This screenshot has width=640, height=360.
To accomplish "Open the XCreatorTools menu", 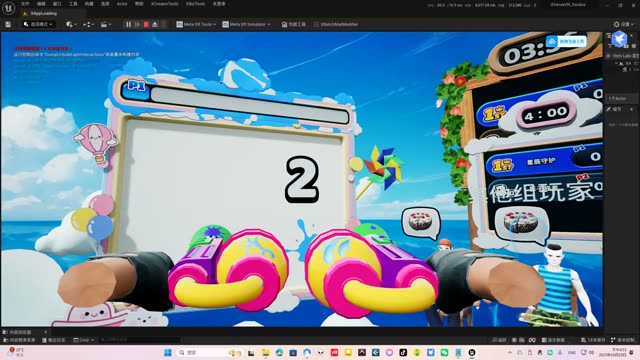I will point(164,4).
